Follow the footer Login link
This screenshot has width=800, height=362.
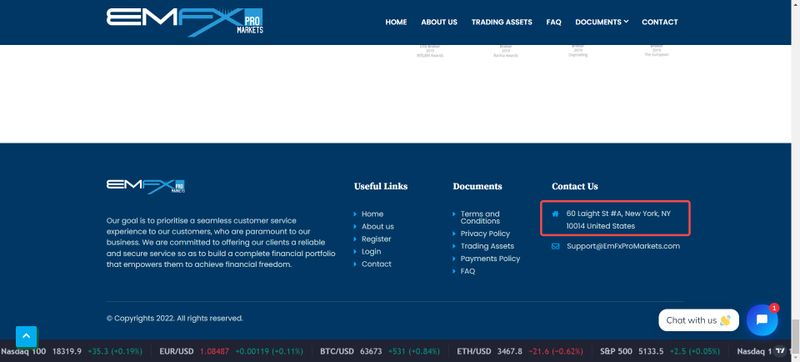371,251
